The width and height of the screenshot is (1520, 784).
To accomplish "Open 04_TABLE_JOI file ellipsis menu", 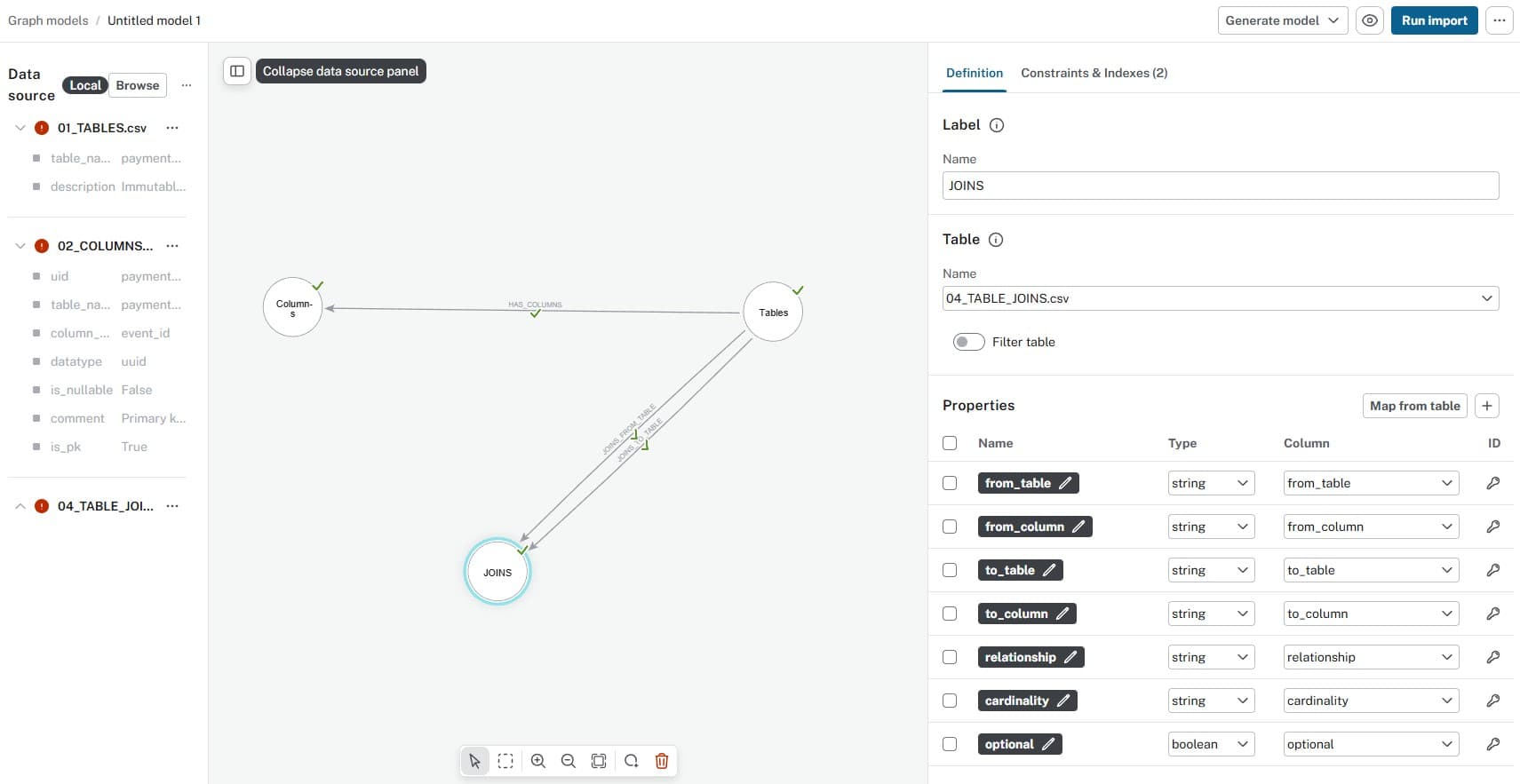I will (x=172, y=506).
